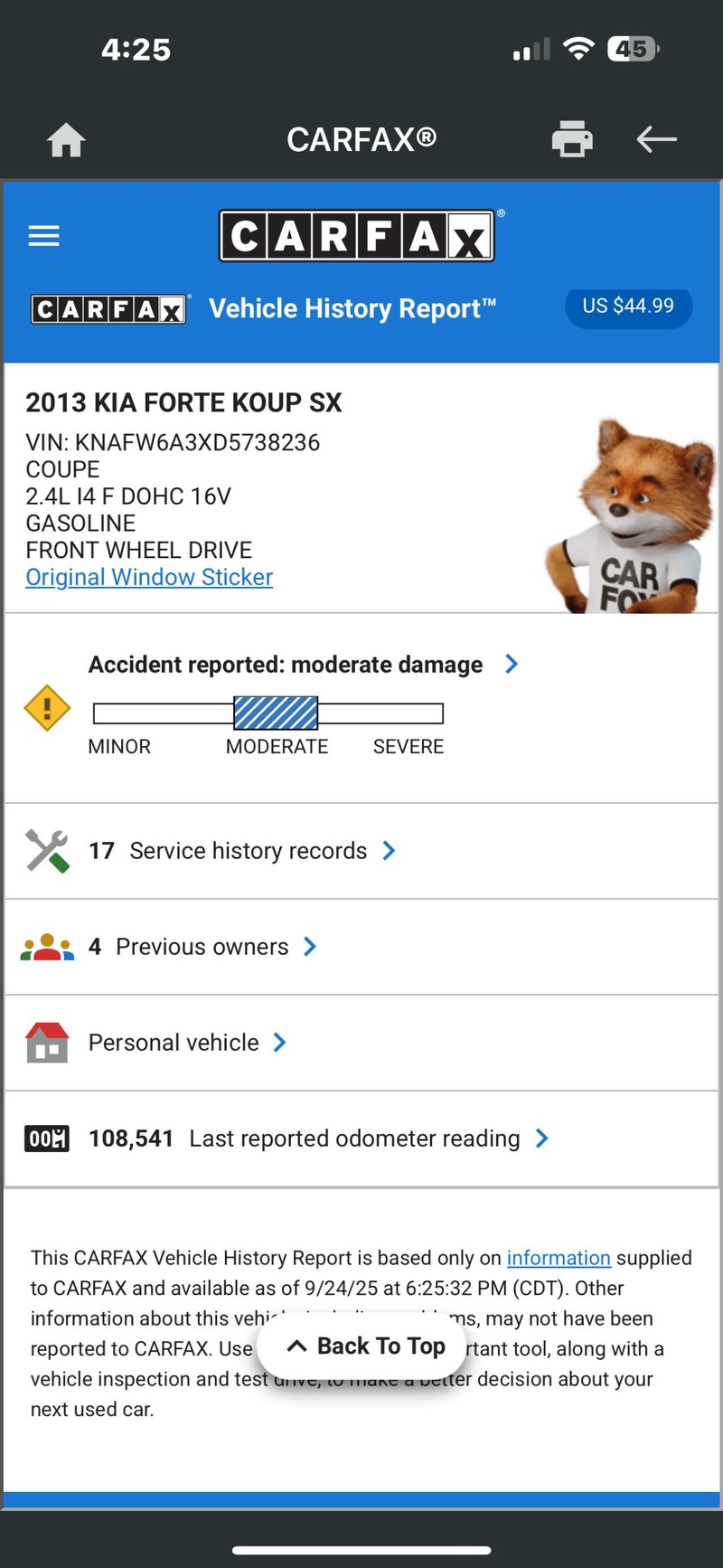The width and height of the screenshot is (723, 1568).
Task: Follow the information link in the disclaimer
Action: point(559,1258)
